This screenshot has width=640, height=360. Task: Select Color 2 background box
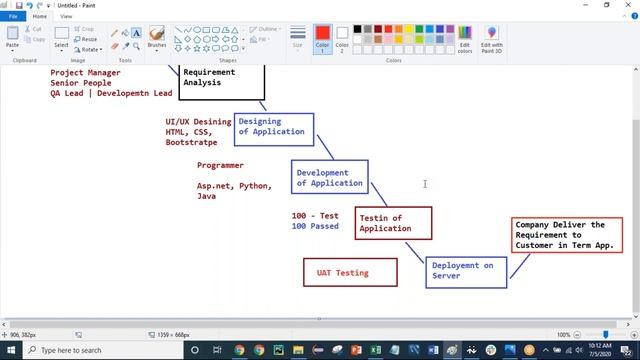(342, 39)
